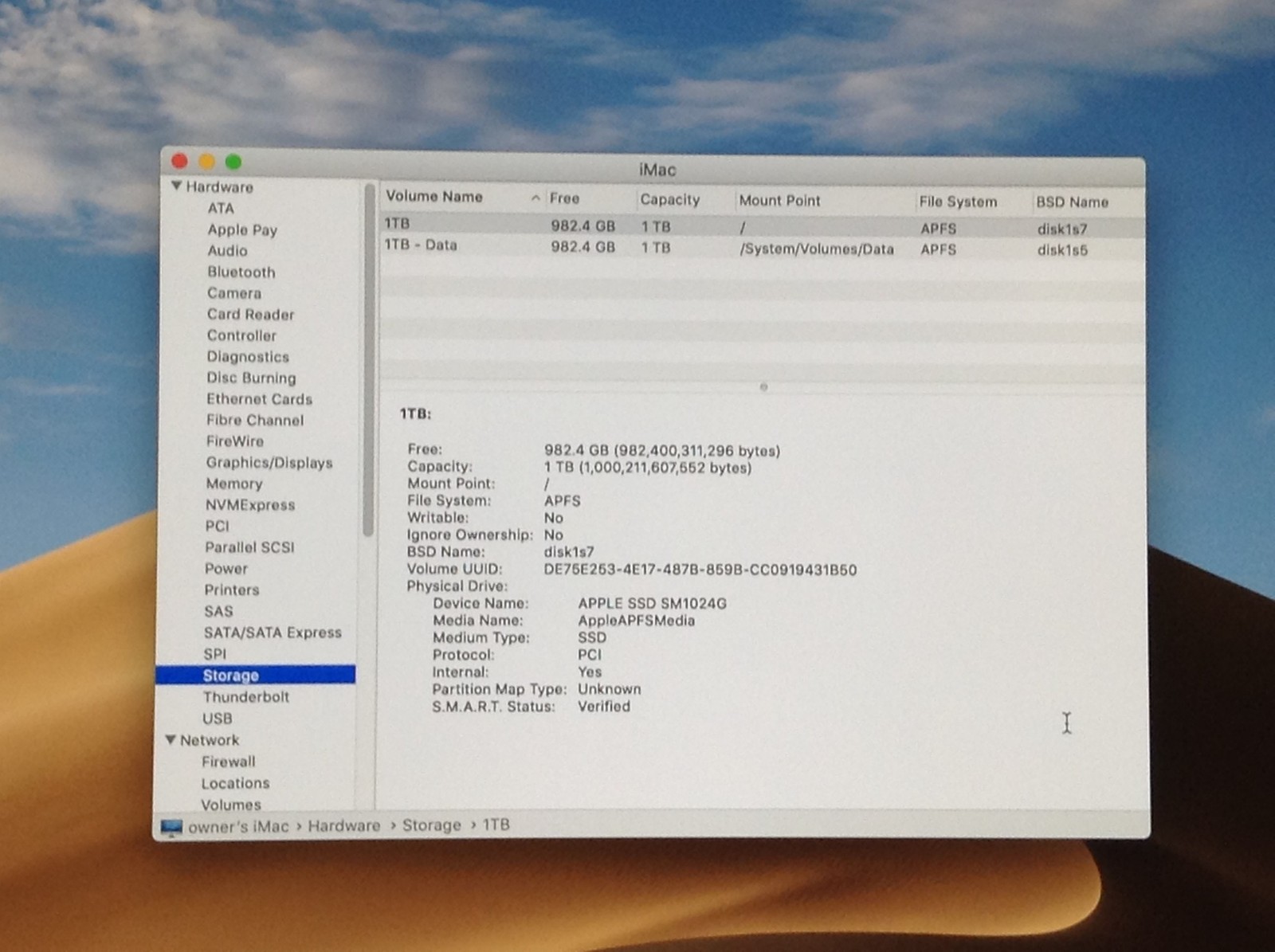Image resolution: width=1275 pixels, height=952 pixels.
Task: Sort by the Mount Point column
Action: click(824, 201)
